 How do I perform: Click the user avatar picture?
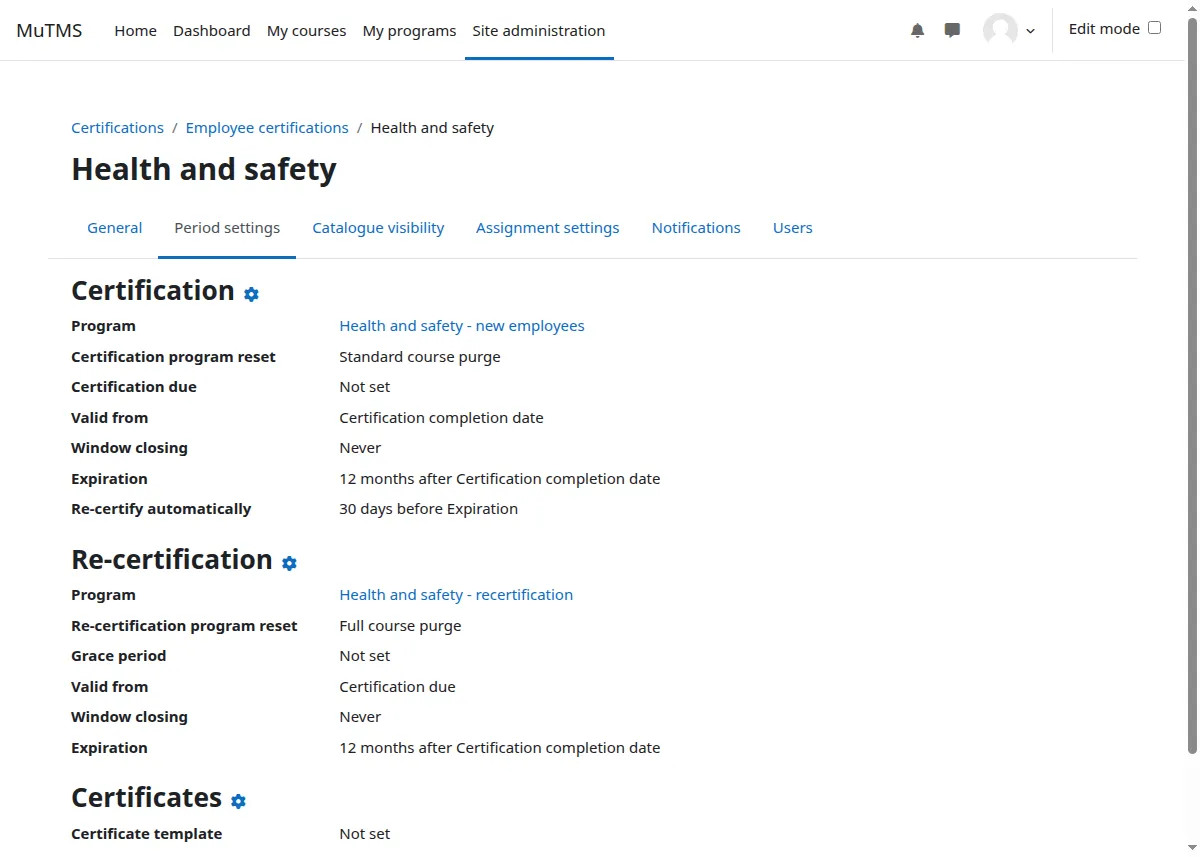pos(999,30)
